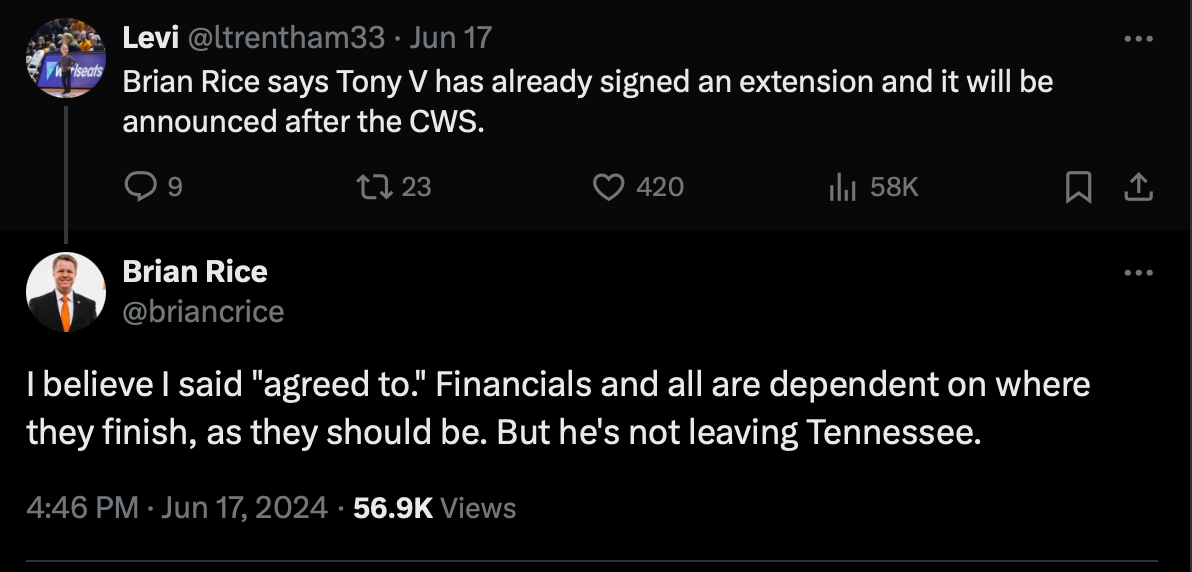Open Brian Rice's profile picture
This screenshot has height=572, width=1192.
[66, 292]
